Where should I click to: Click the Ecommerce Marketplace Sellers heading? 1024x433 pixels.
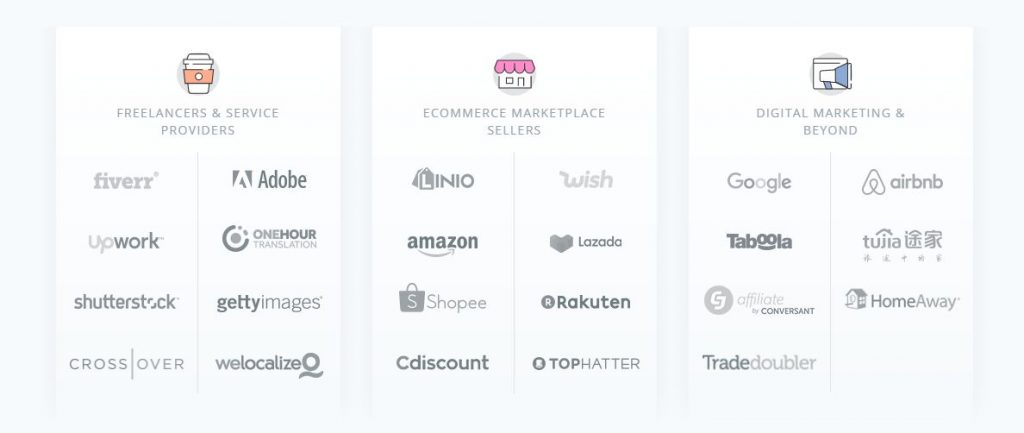click(514, 121)
